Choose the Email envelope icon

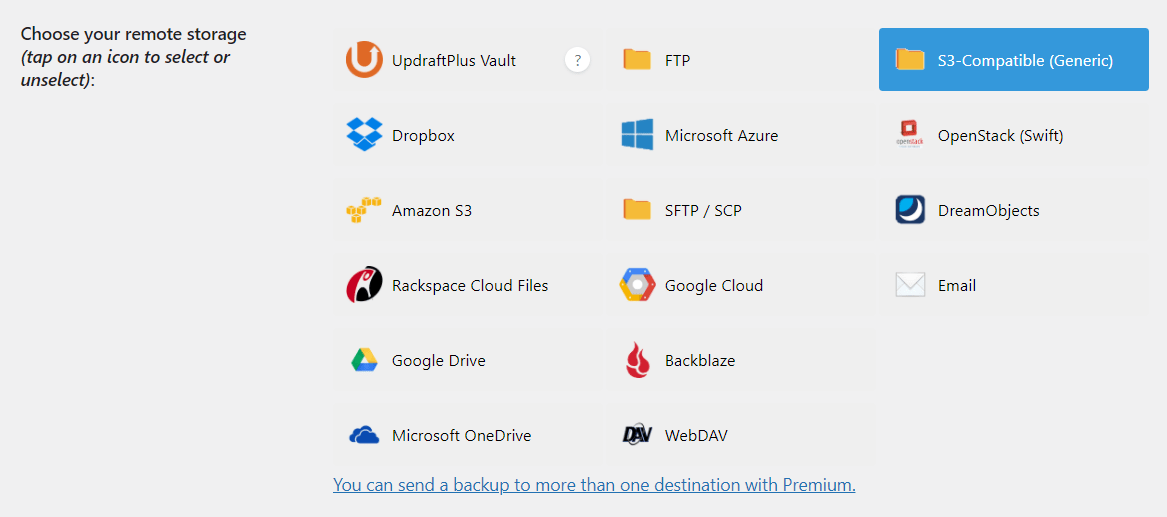(910, 285)
